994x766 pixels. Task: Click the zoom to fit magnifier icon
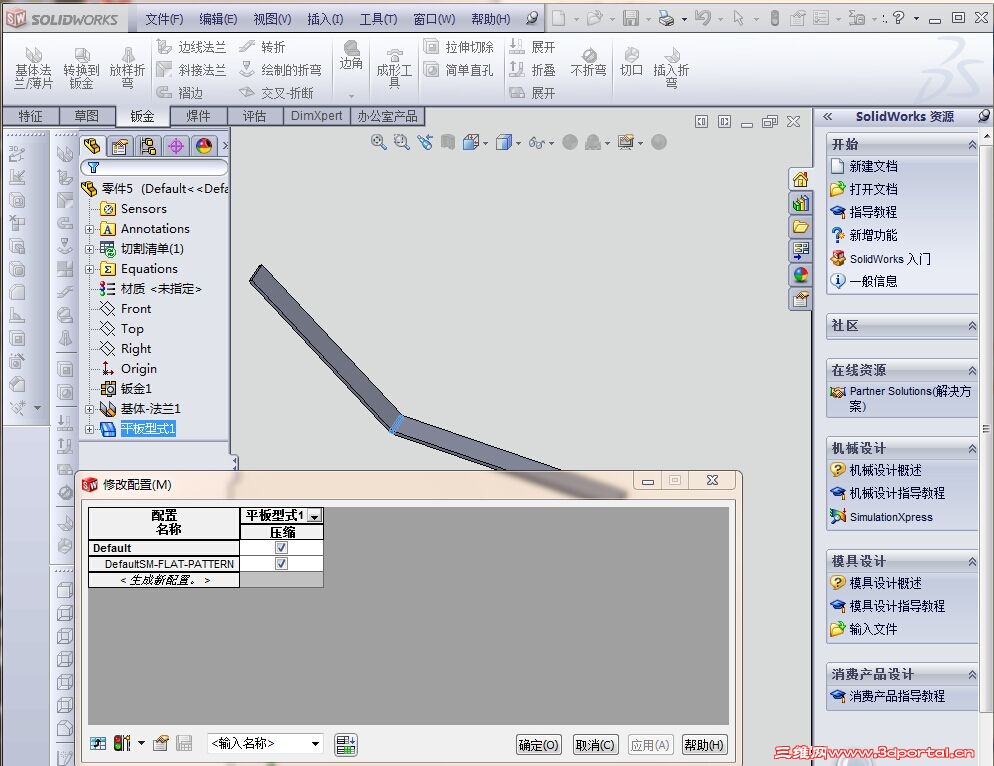point(379,143)
